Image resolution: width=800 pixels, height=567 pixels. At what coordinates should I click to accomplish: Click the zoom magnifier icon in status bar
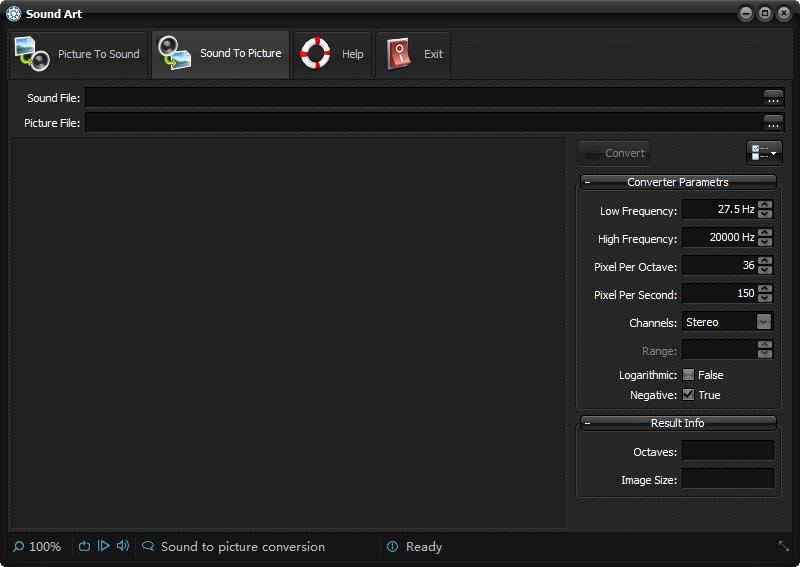click(x=18, y=547)
